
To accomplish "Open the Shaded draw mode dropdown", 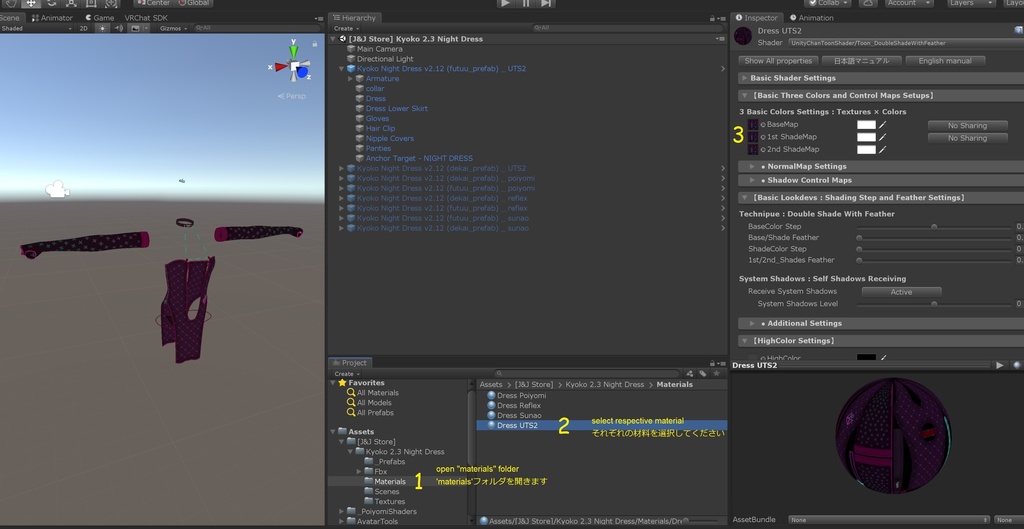I will pos(37,28).
